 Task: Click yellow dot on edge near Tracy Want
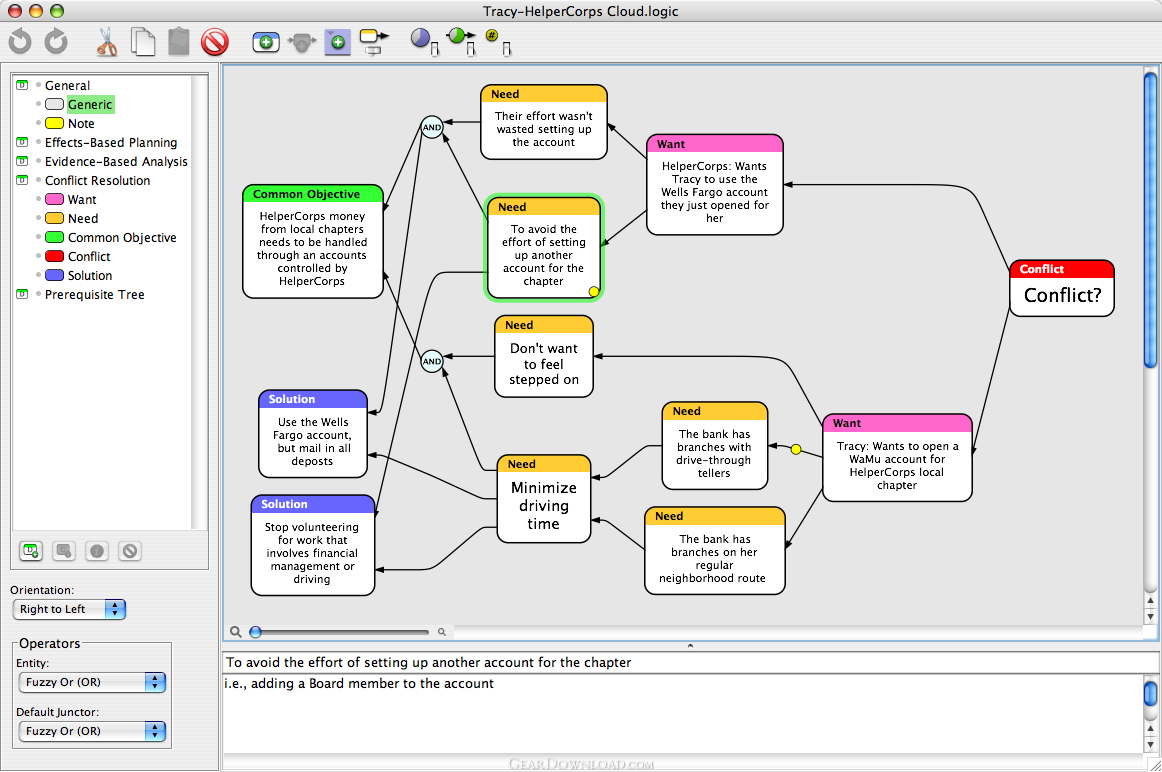click(795, 449)
